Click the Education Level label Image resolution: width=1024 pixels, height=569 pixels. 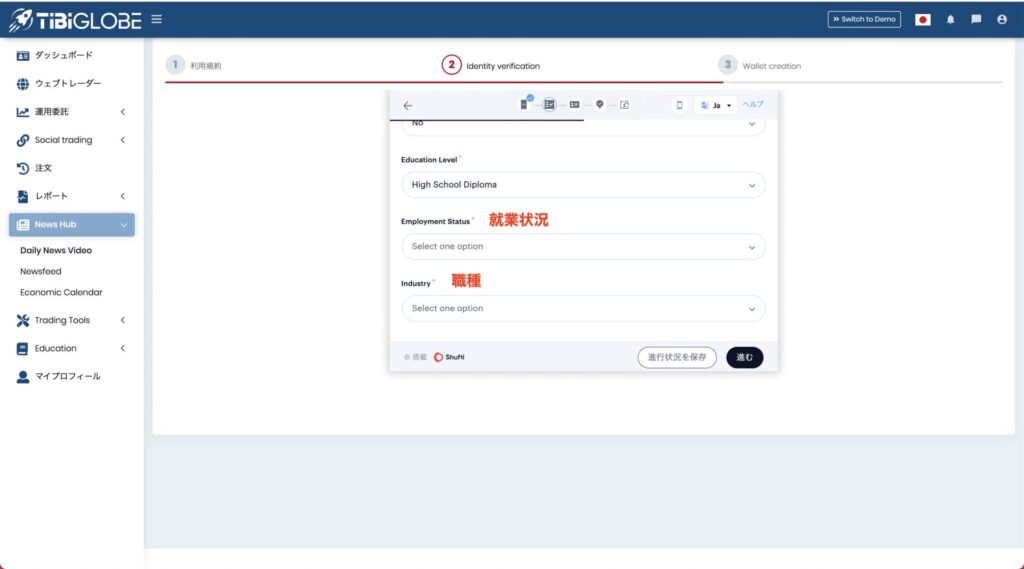(x=429, y=159)
